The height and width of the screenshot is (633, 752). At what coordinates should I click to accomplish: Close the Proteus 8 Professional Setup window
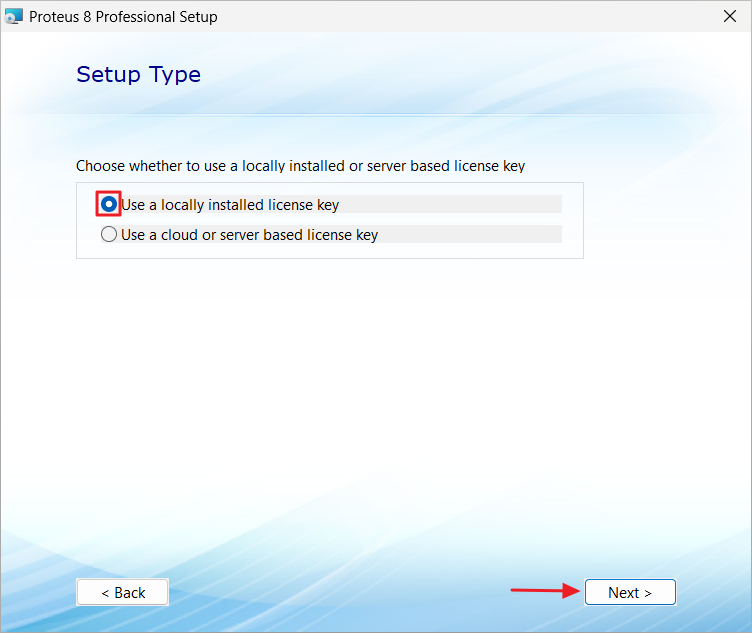click(730, 16)
